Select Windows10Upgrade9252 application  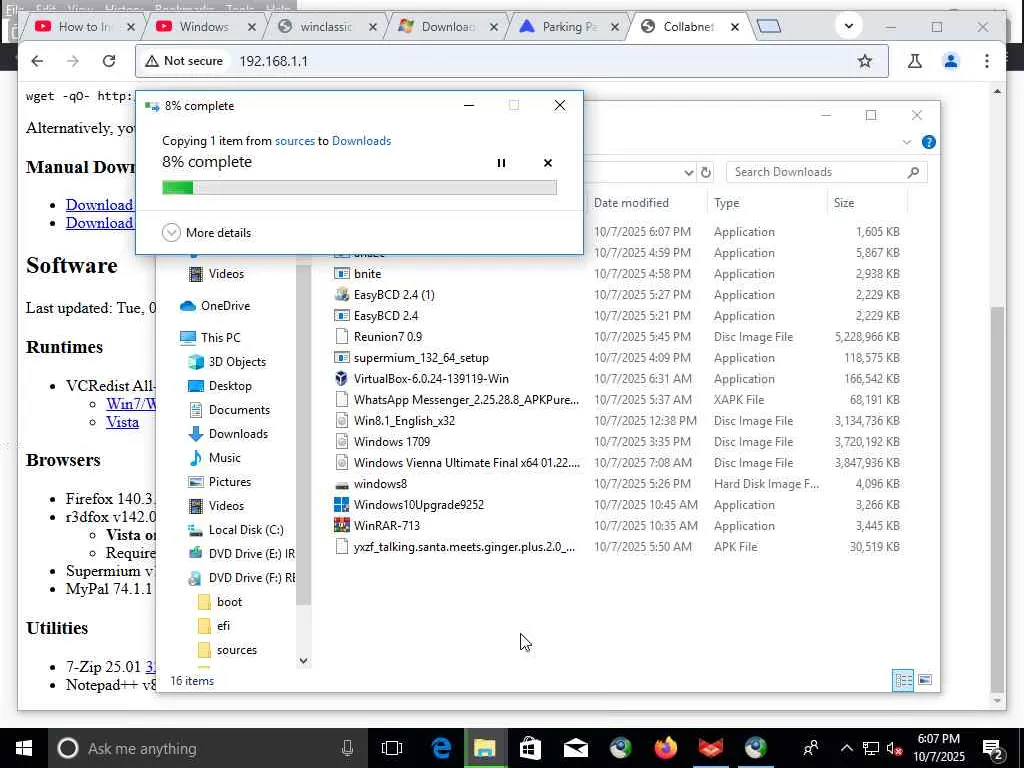418,505
